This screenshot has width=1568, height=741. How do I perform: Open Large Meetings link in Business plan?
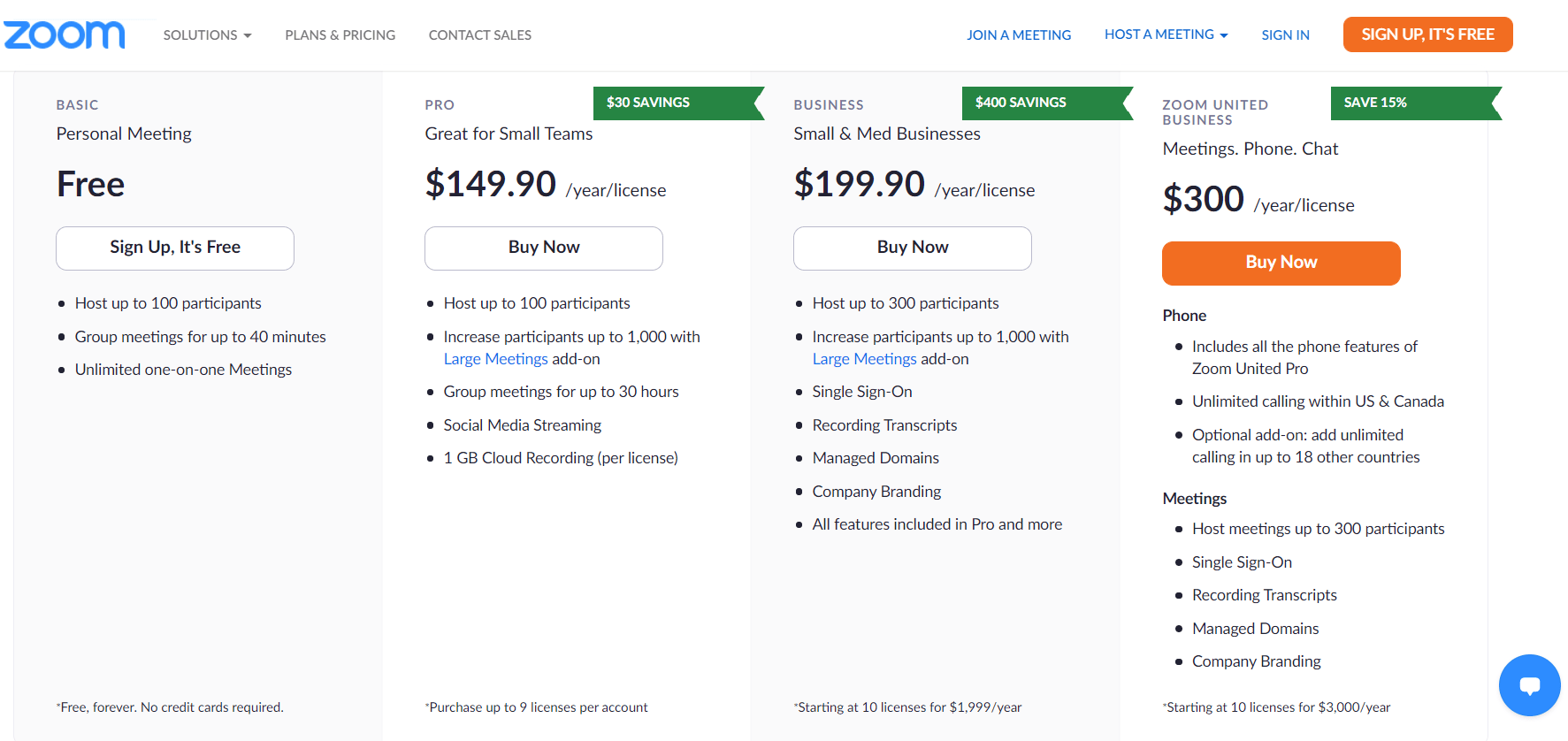click(864, 359)
